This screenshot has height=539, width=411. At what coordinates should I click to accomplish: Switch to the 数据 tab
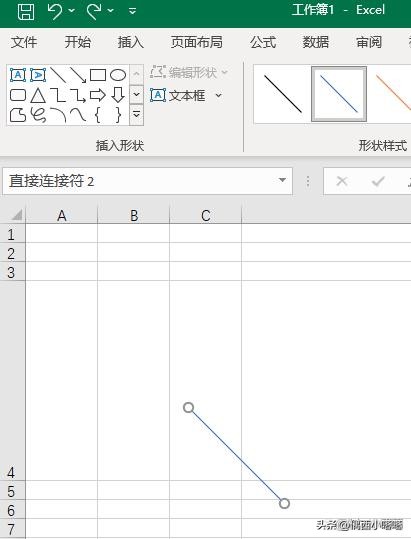(315, 42)
